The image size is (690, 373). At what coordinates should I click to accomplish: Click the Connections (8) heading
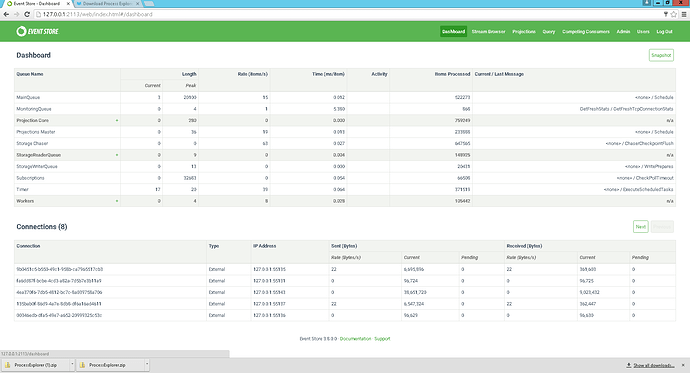42,227
